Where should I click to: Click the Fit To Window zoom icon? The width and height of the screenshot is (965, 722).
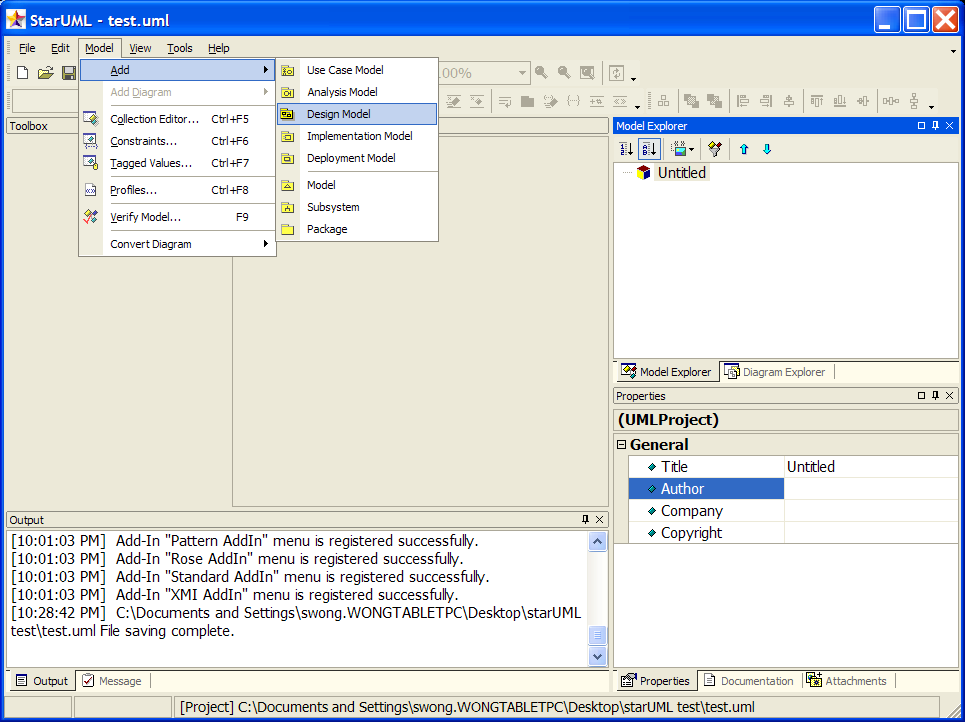click(587, 73)
